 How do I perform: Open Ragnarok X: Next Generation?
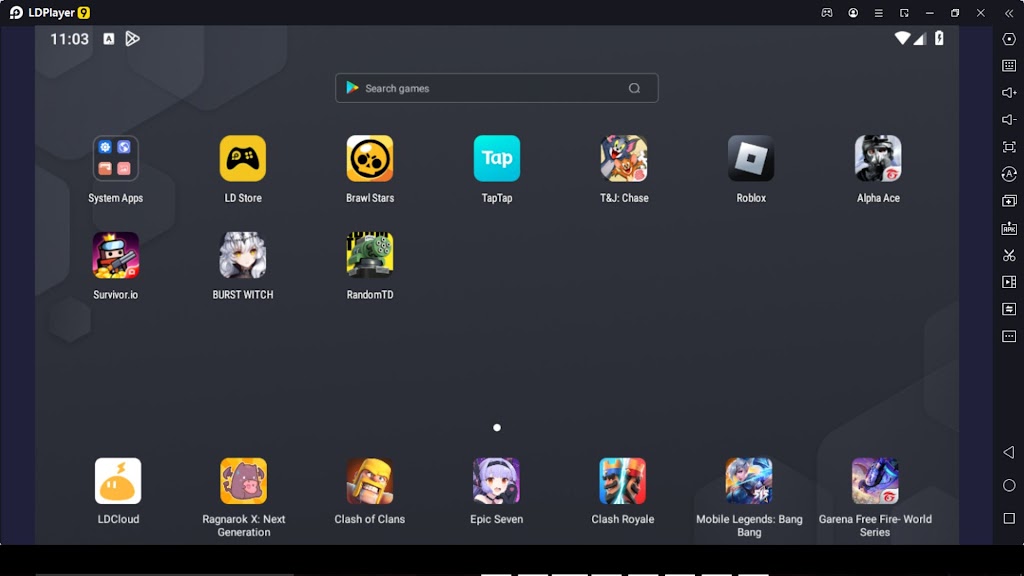244,481
